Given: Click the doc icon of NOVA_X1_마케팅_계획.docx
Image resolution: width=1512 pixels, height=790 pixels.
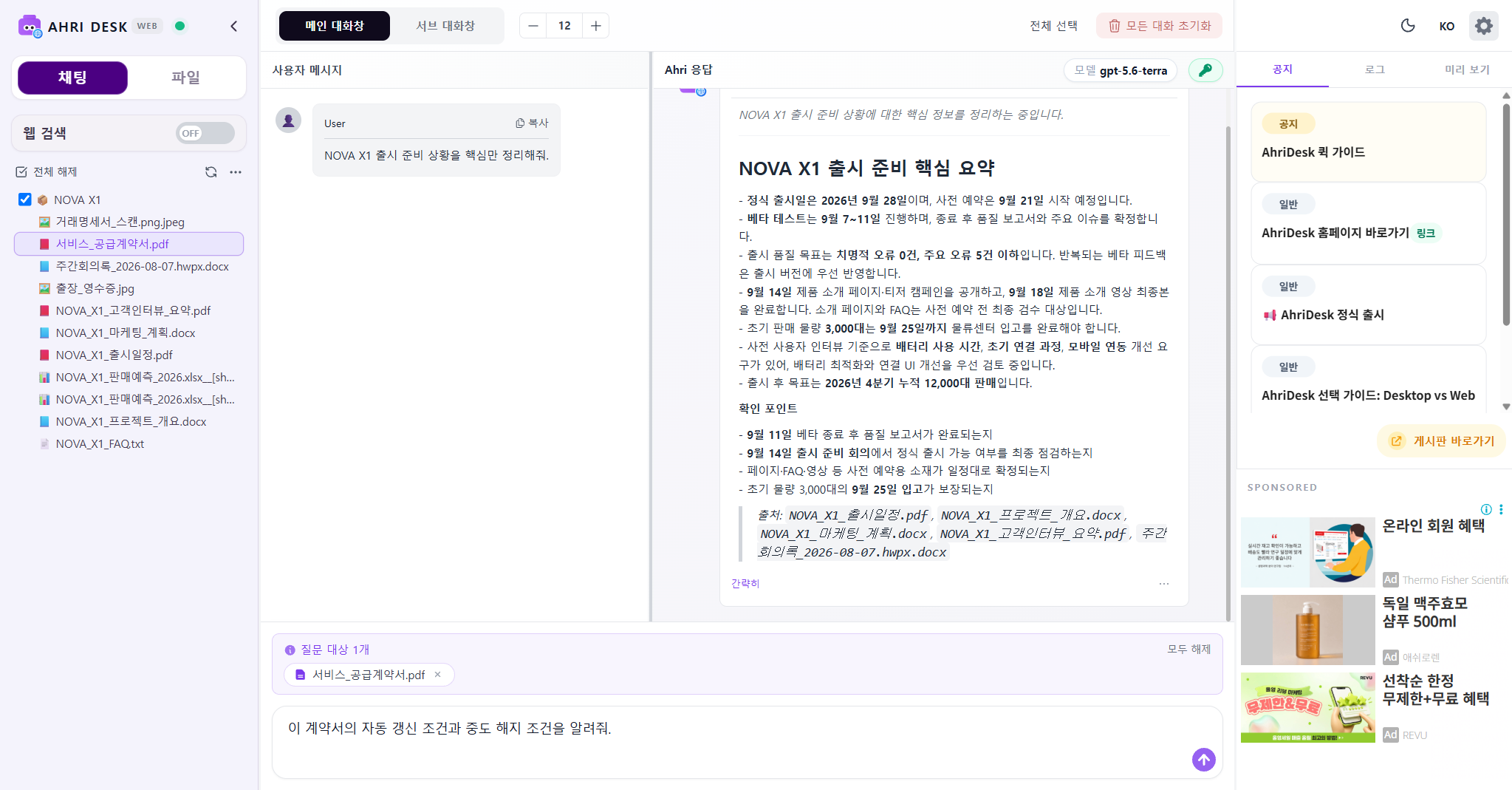Looking at the screenshot, I should (x=44, y=333).
